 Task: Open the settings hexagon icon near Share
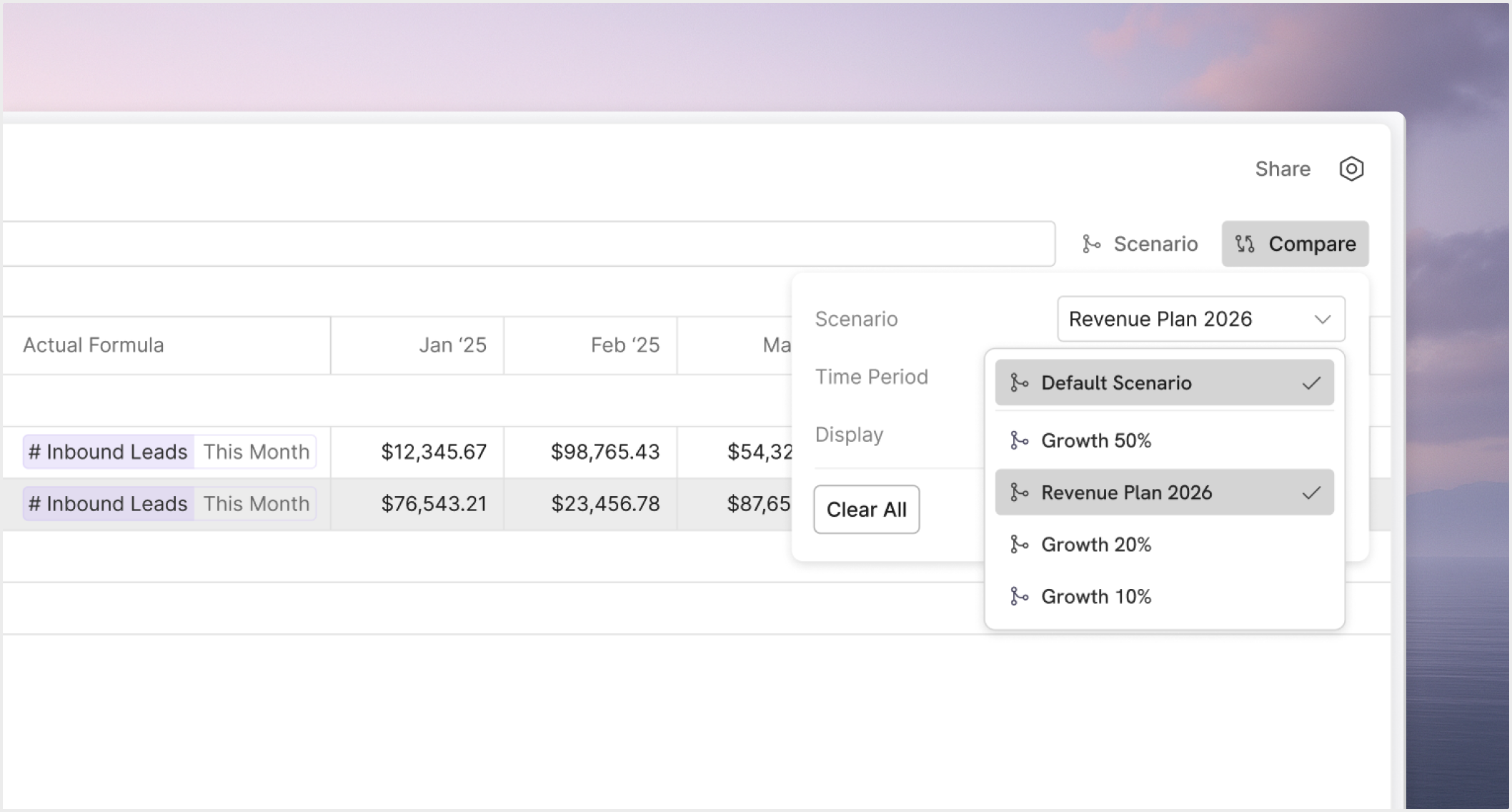(1351, 169)
